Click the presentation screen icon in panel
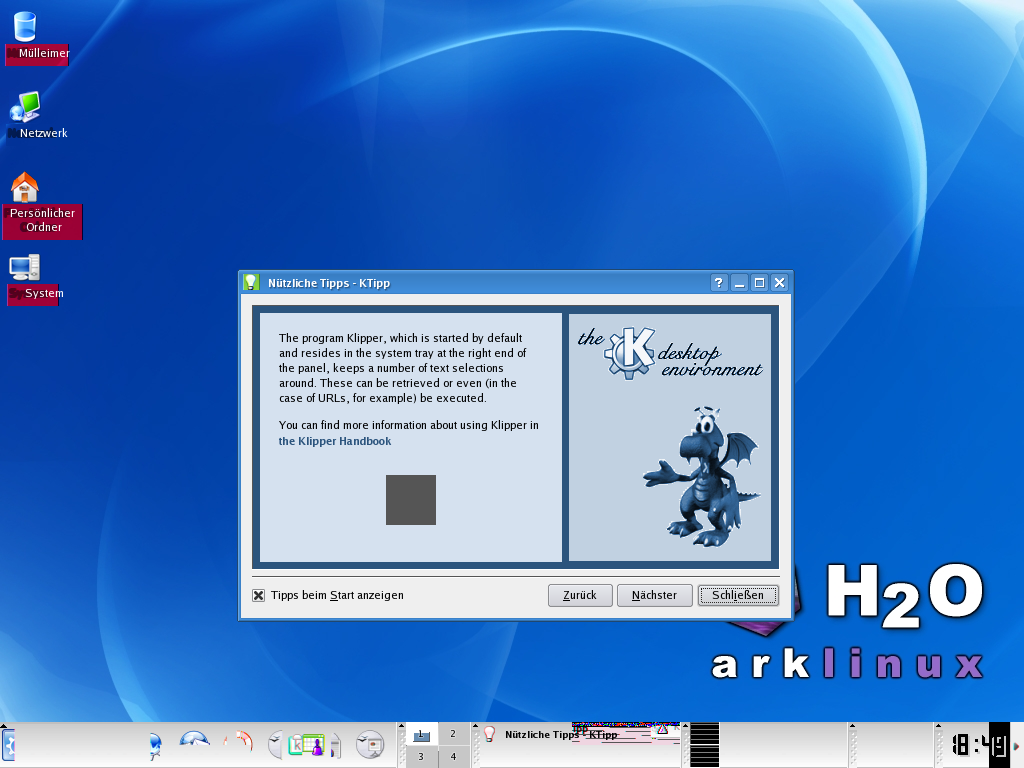 tap(370, 744)
